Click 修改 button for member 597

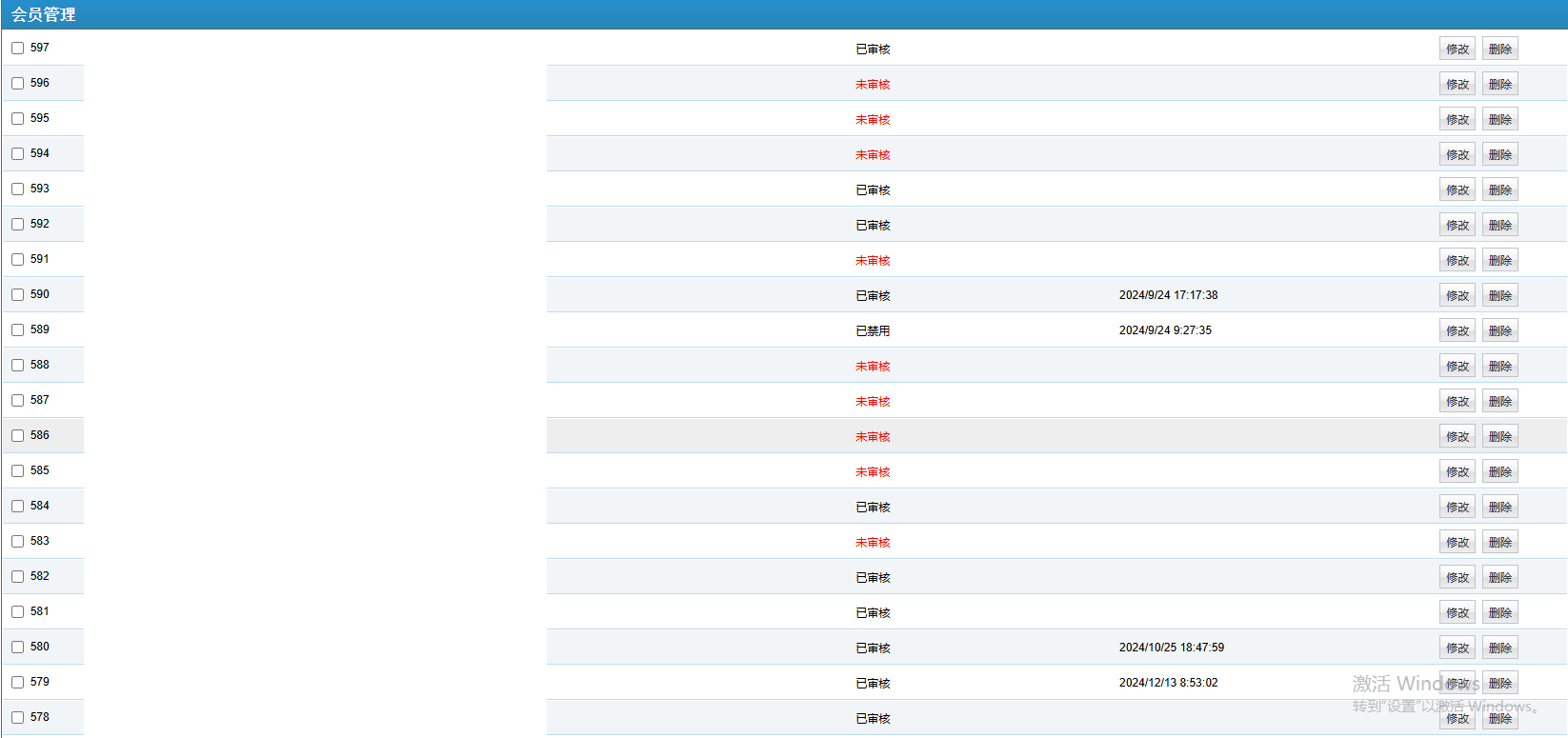tap(1457, 49)
